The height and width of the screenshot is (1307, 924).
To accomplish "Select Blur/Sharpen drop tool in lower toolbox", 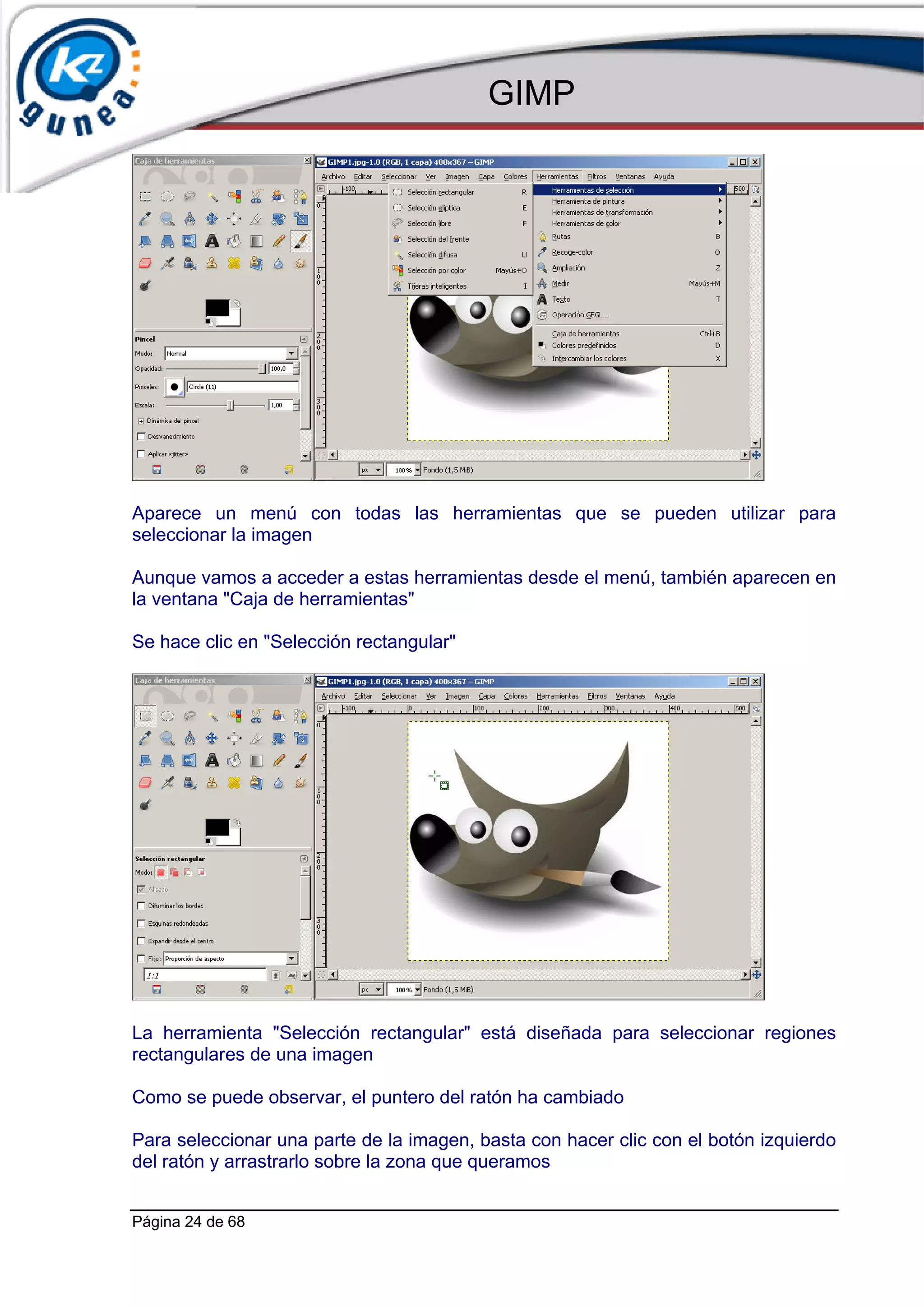I will [x=278, y=783].
